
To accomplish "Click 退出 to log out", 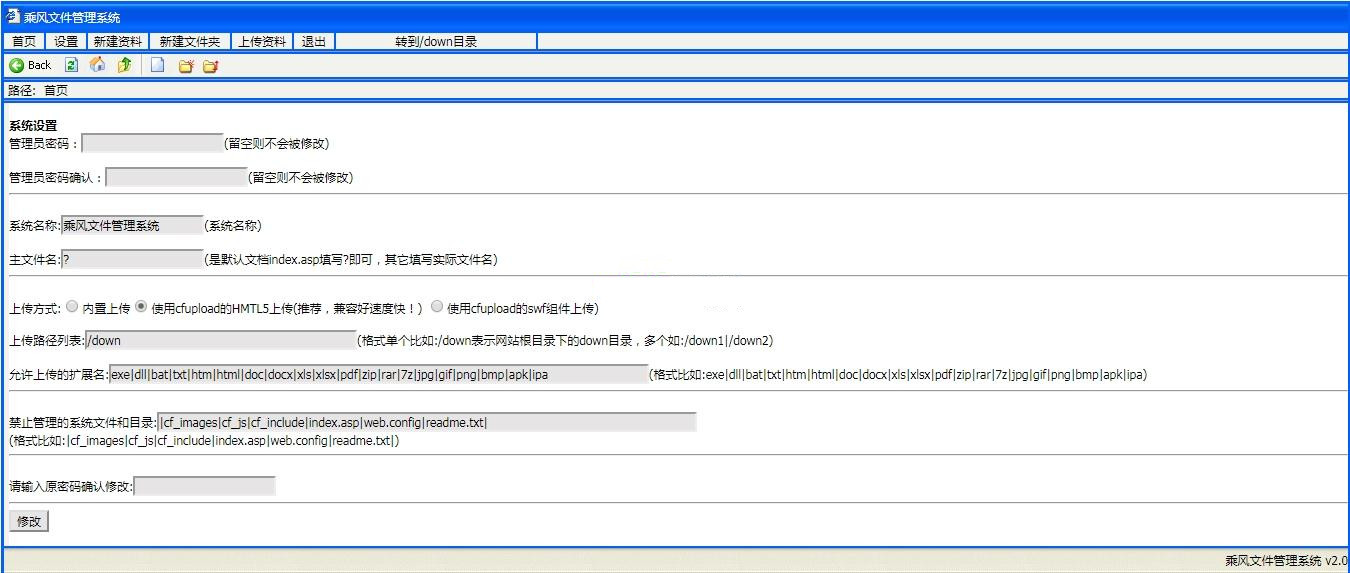I will 314,41.
